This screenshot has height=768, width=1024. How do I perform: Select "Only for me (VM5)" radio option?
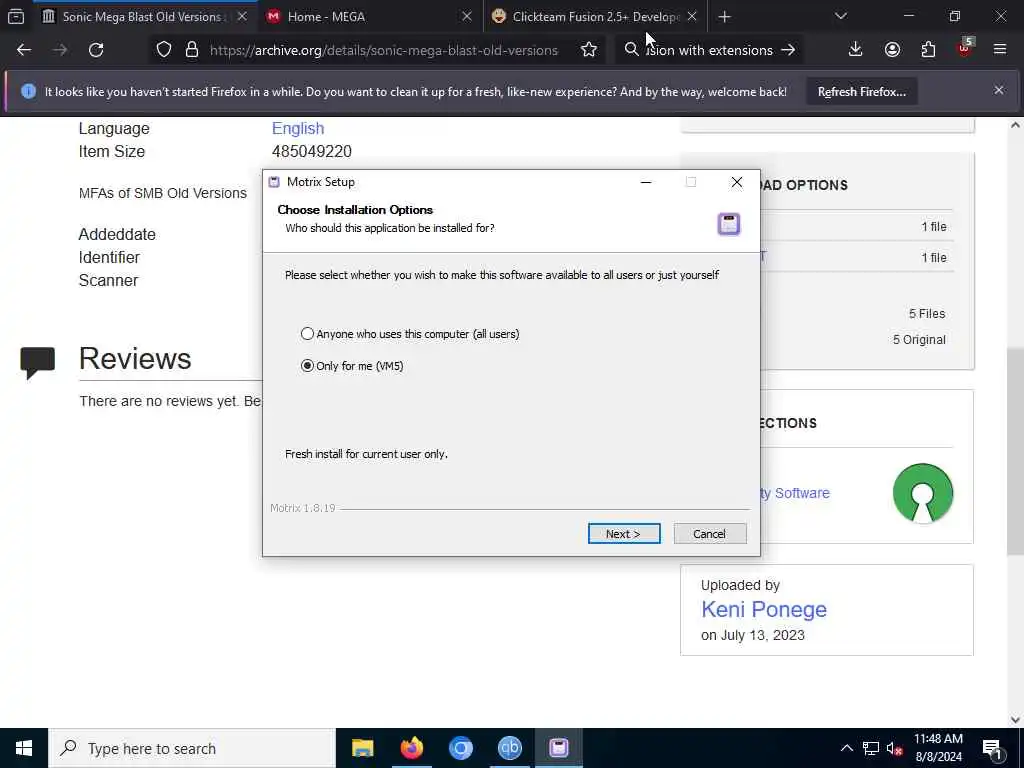[x=307, y=366]
